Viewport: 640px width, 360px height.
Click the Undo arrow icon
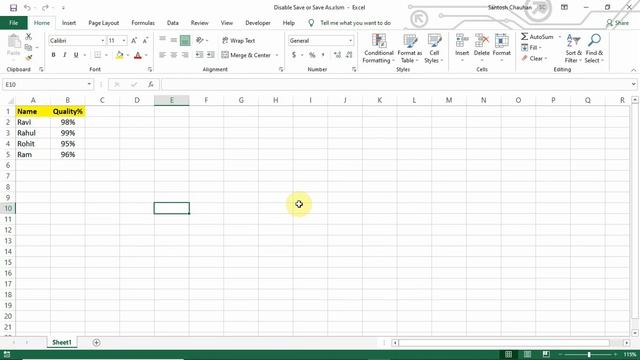click(x=27, y=8)
